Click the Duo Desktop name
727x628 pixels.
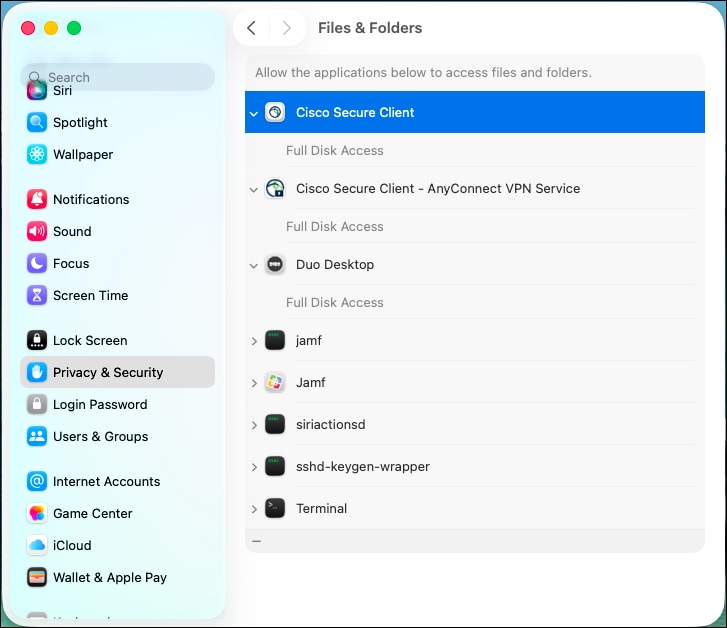335,264
